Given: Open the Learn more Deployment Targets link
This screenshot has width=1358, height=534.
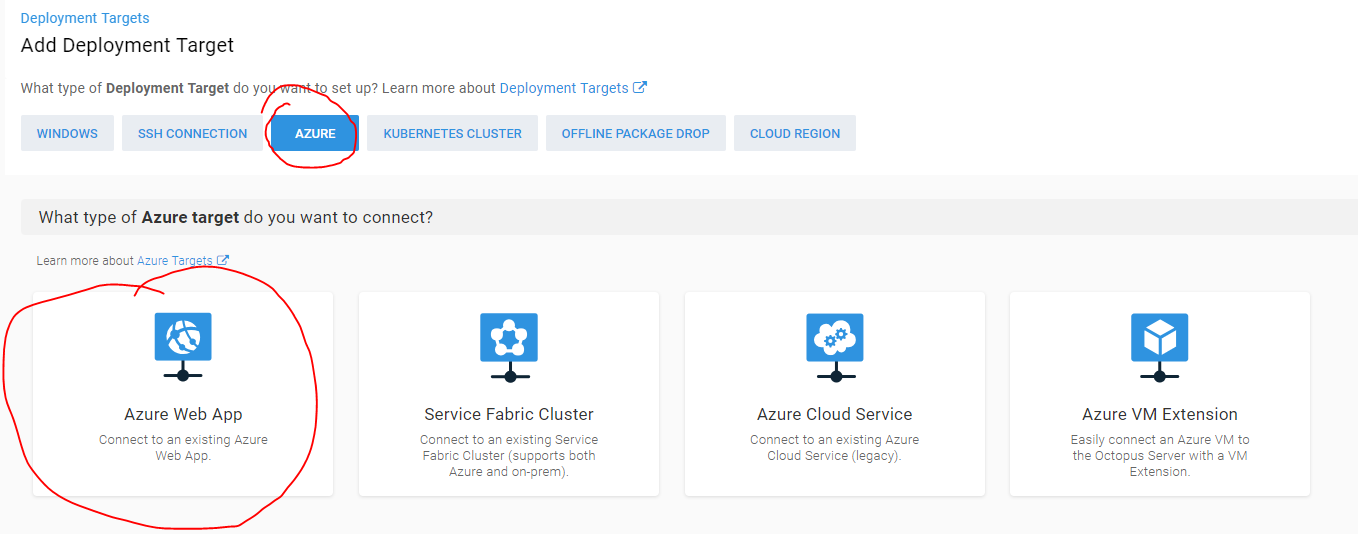Looking at the screenshot, I should [564, 88].
